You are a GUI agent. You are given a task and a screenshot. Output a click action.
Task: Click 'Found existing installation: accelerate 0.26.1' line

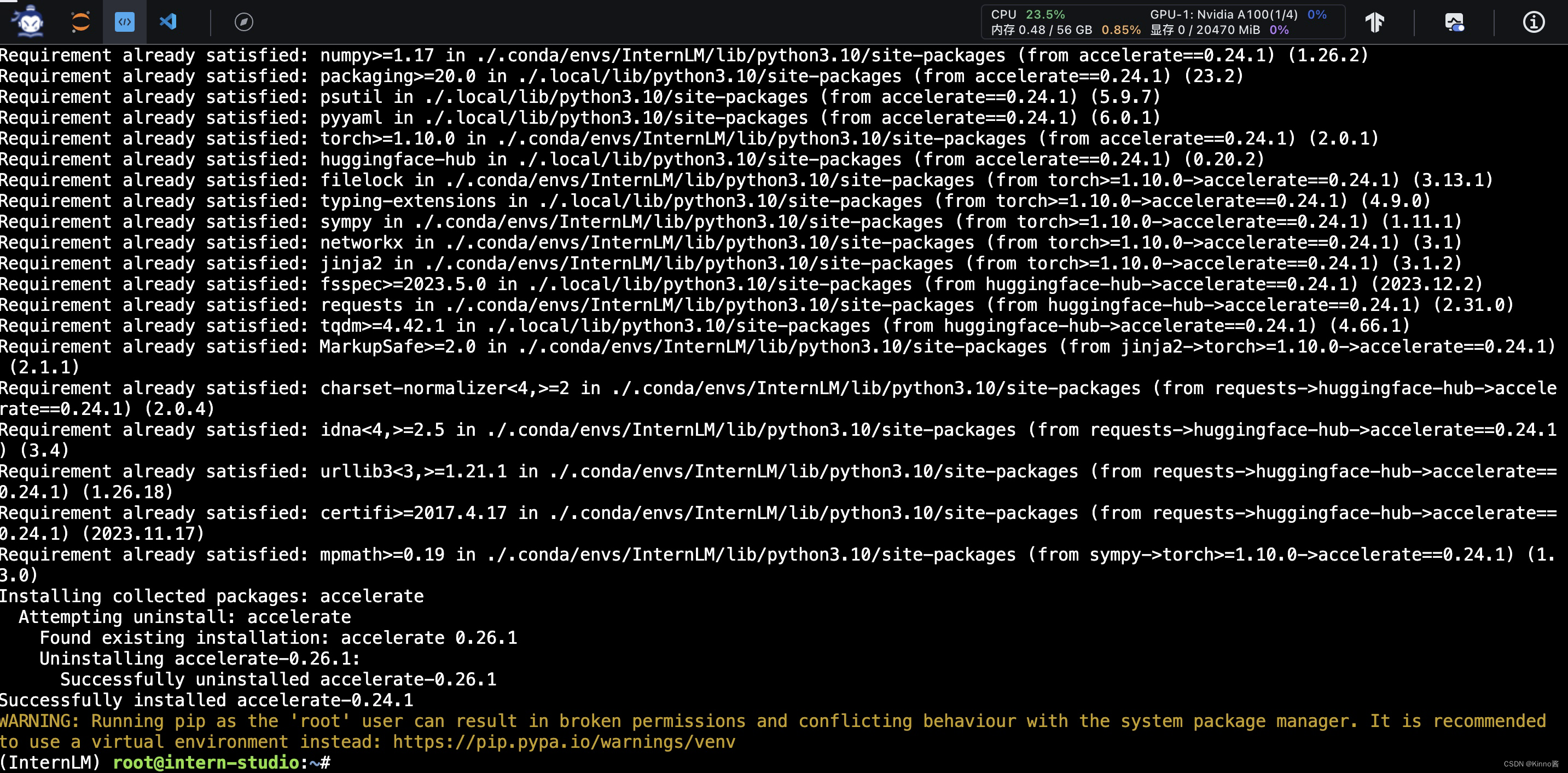(x=278, y=638)
